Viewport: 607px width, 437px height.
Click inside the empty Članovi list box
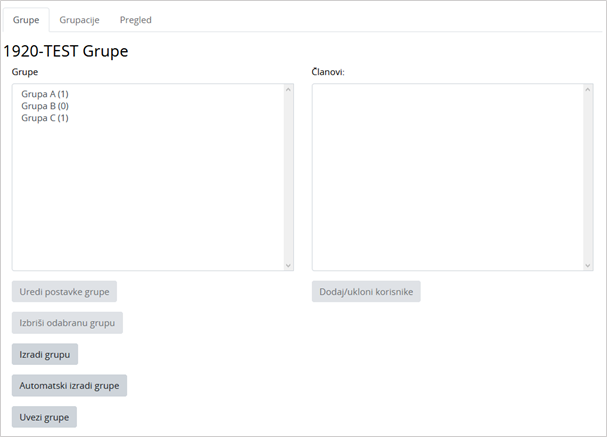pos(447,177)
